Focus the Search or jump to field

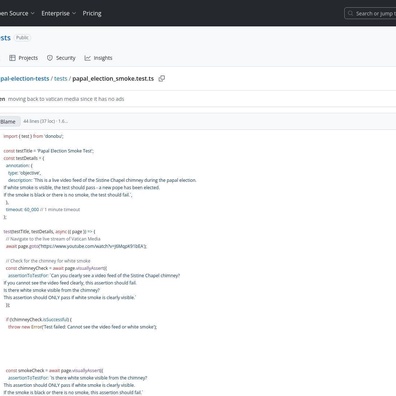[370, 14]
